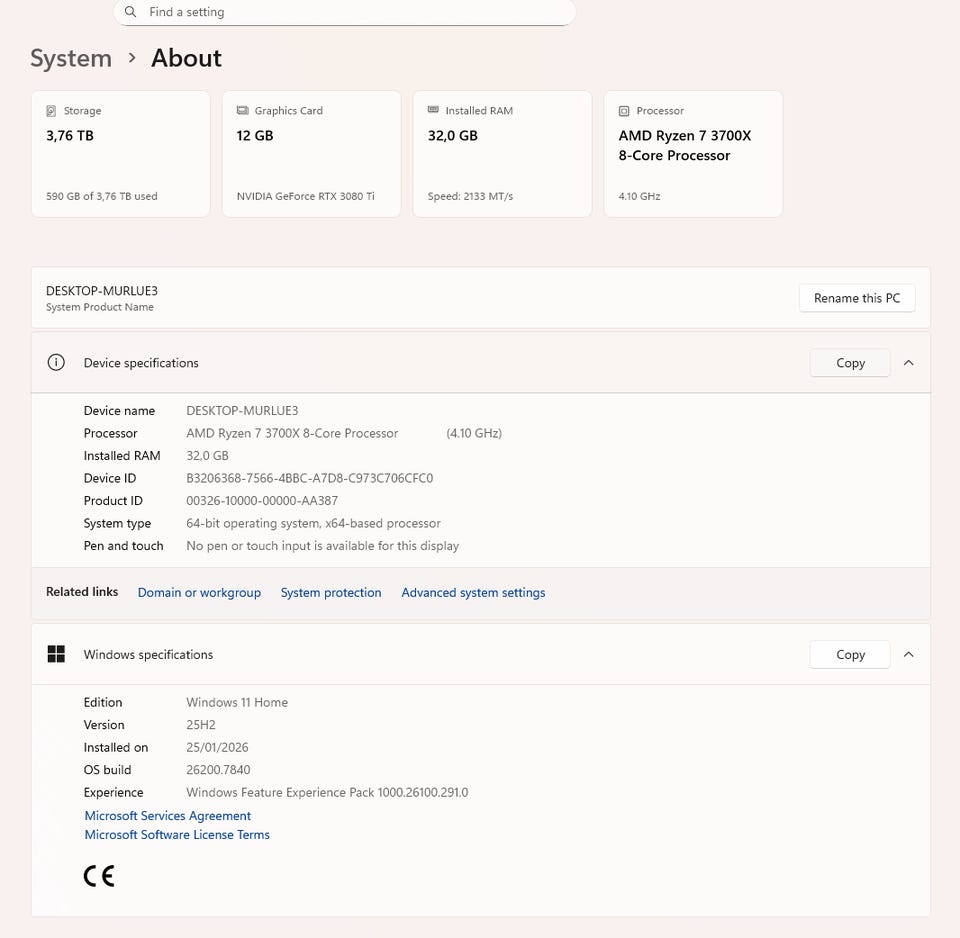Click the Device specifications info icon
Screen dimensions: 960x938
(x=56, y=363)
